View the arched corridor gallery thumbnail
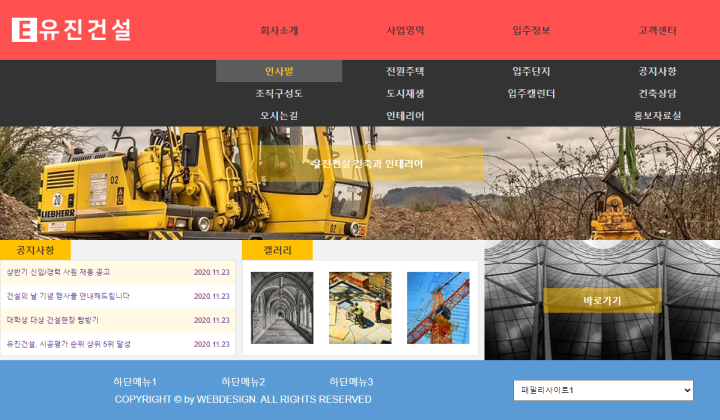The image size is (720, 420). point(282,307)
